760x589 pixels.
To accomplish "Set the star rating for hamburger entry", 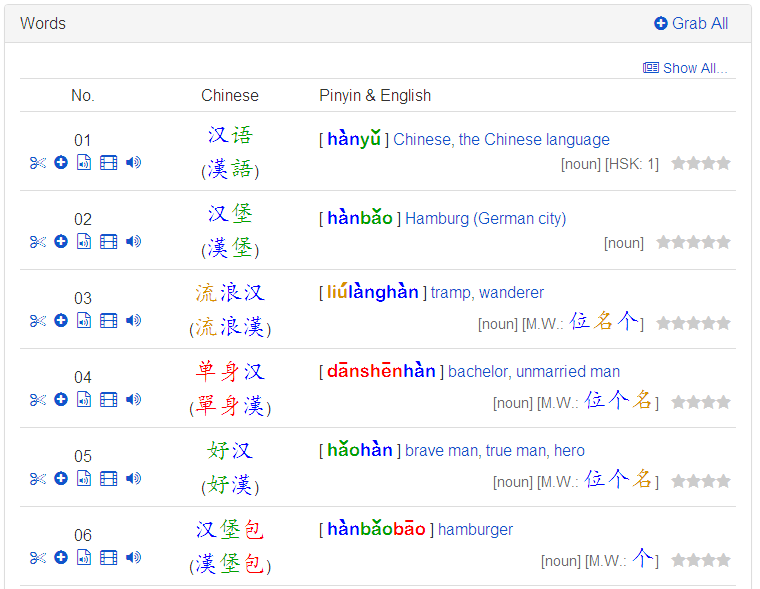I will [x=701, y=560].
